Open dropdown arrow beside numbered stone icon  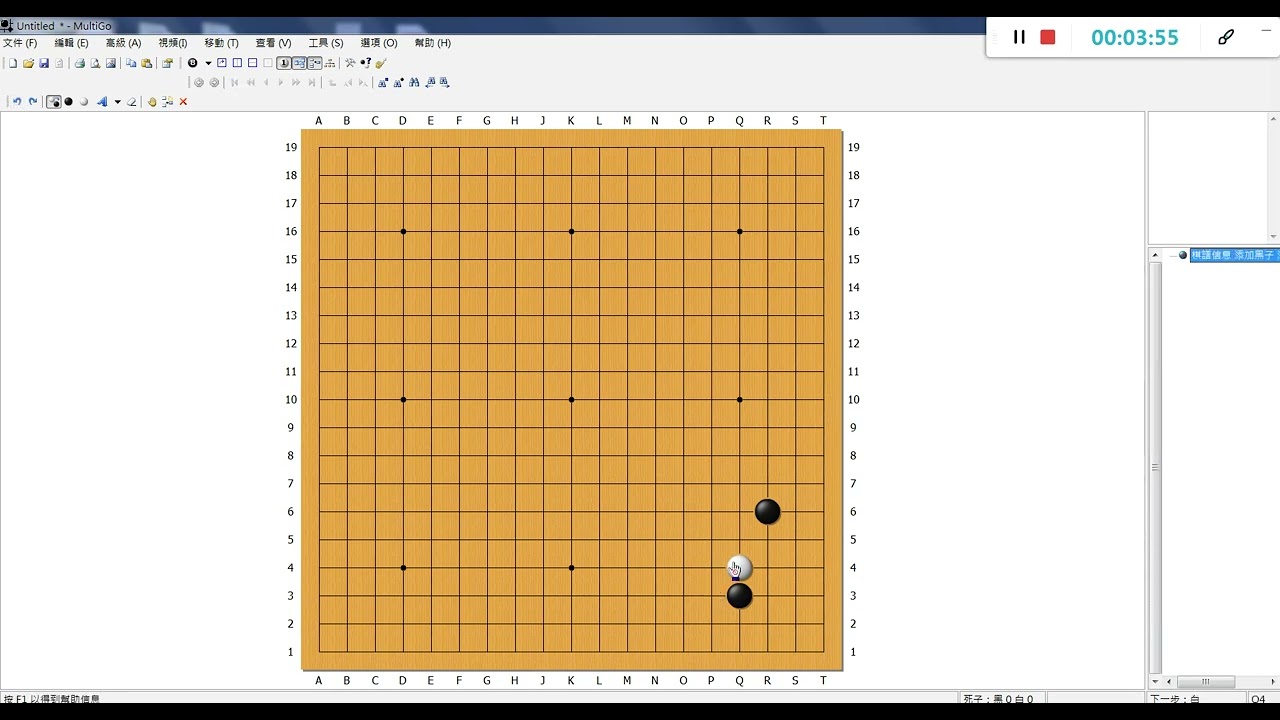click(208, 63)
